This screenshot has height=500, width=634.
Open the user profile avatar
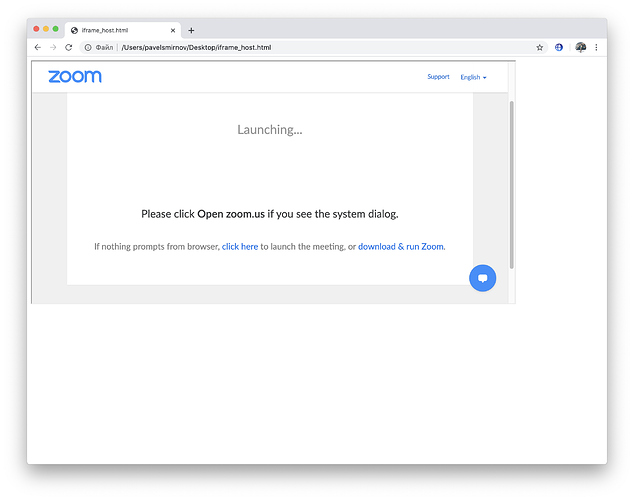[x=581, y=47]
